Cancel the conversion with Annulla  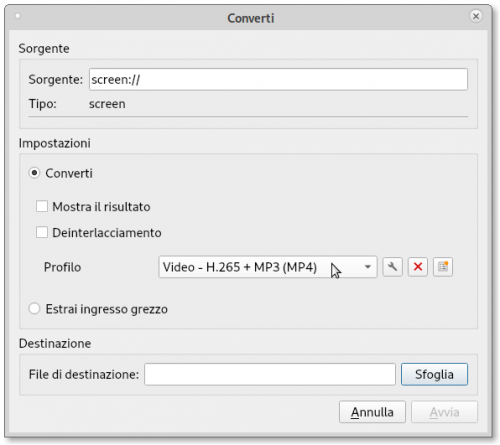(x=372, y=412)
